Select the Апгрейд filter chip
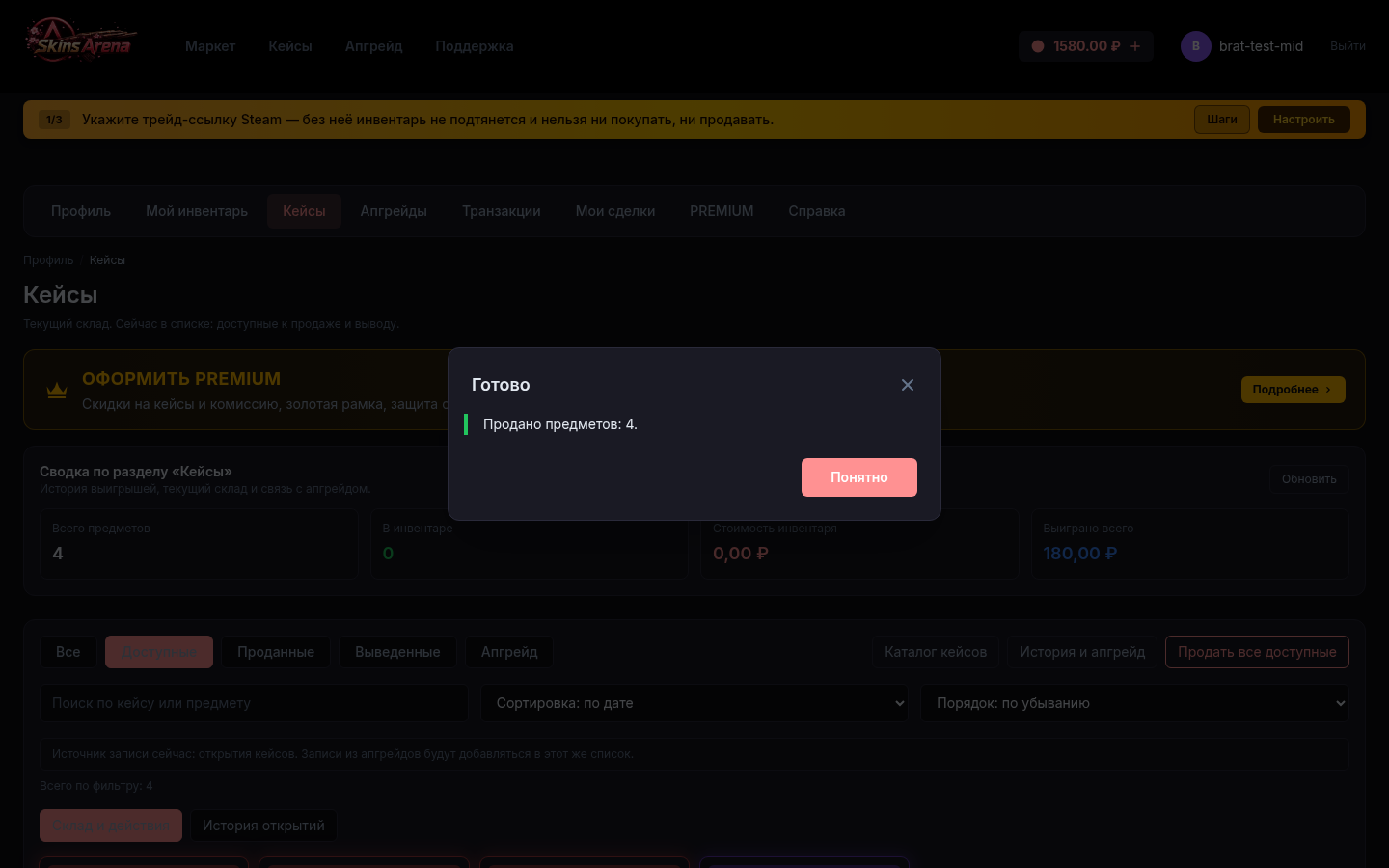 [x=509, y=652]
